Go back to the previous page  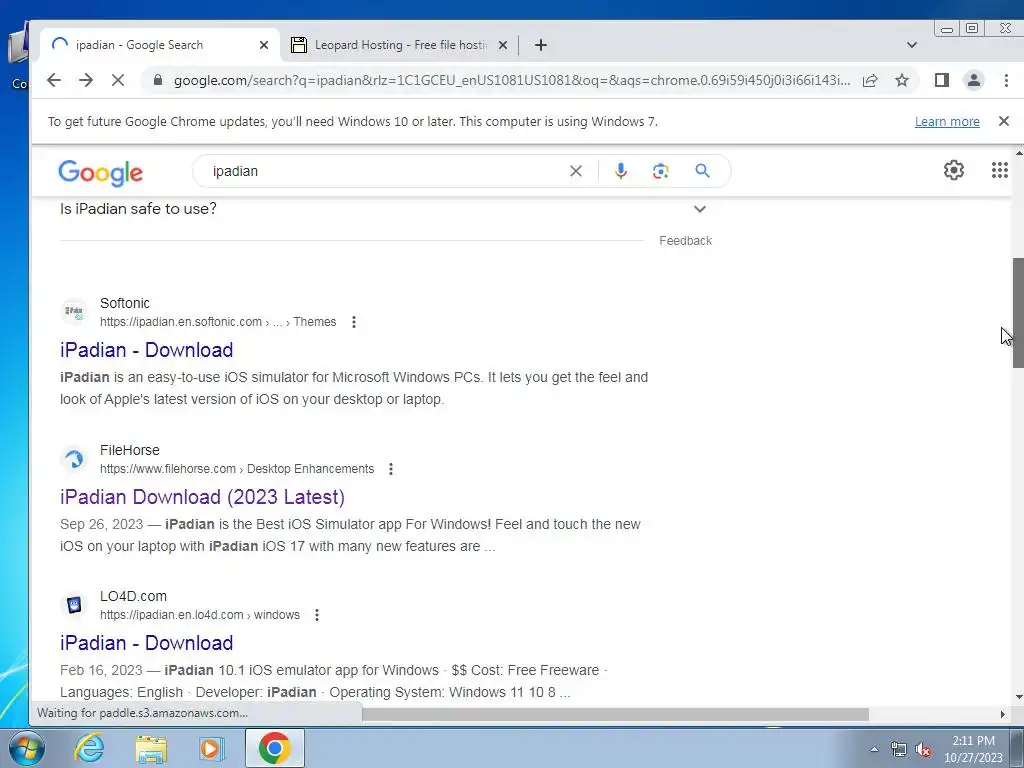(54, 80)
